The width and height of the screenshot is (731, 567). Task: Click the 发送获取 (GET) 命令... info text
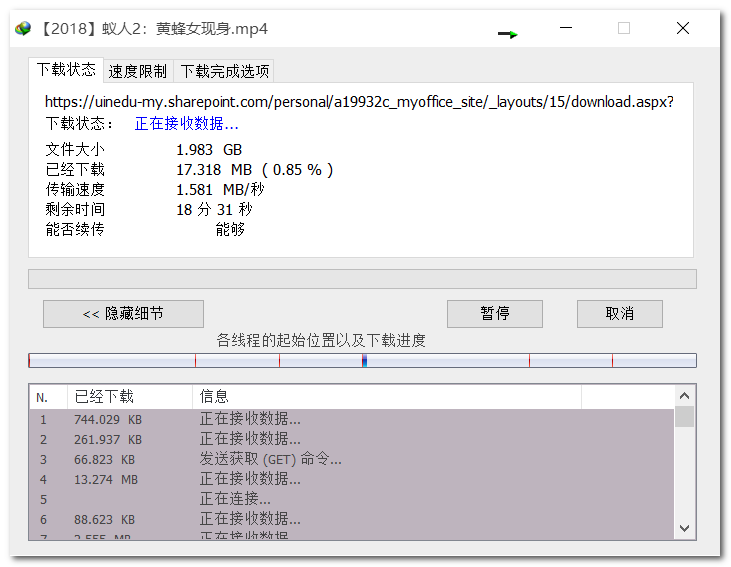pos(270,459)
